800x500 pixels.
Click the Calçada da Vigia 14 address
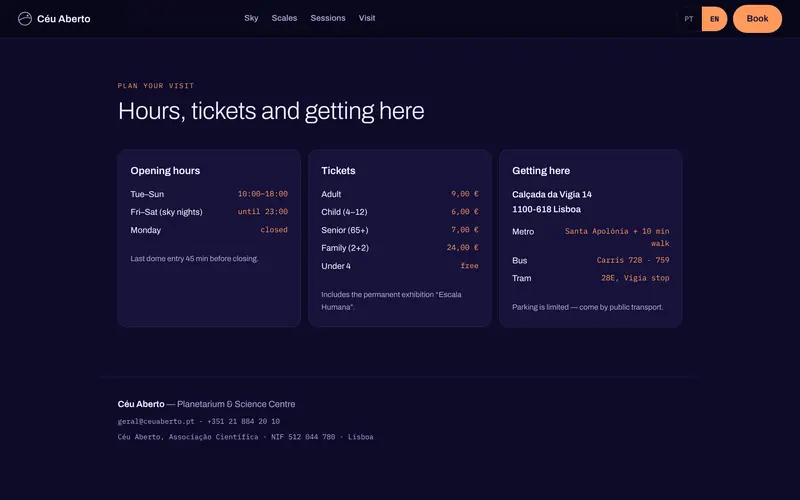(552, 194)
